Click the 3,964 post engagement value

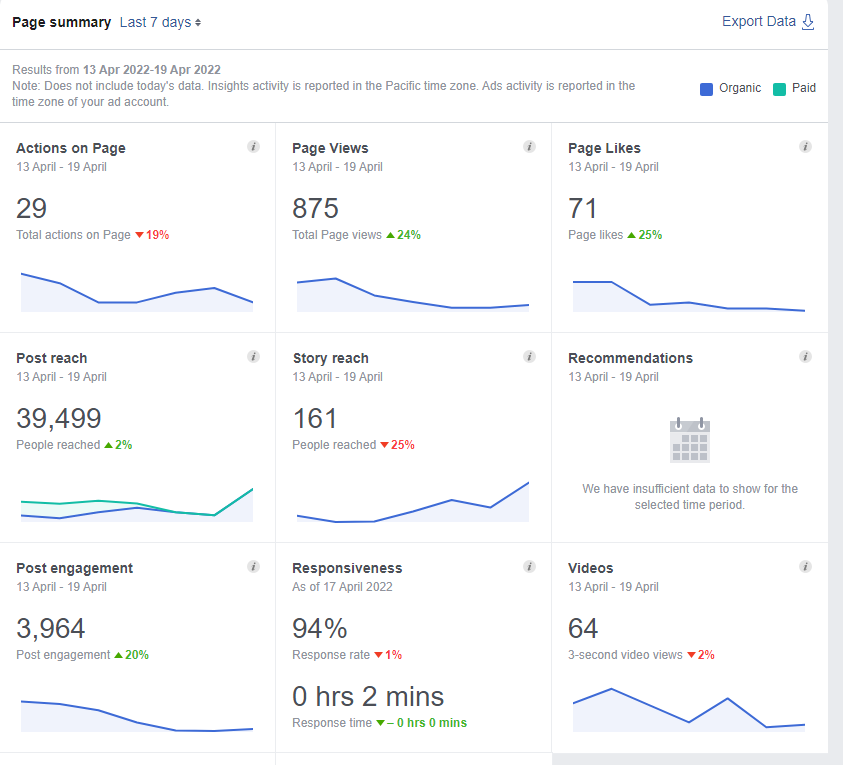tap(51, 628)
